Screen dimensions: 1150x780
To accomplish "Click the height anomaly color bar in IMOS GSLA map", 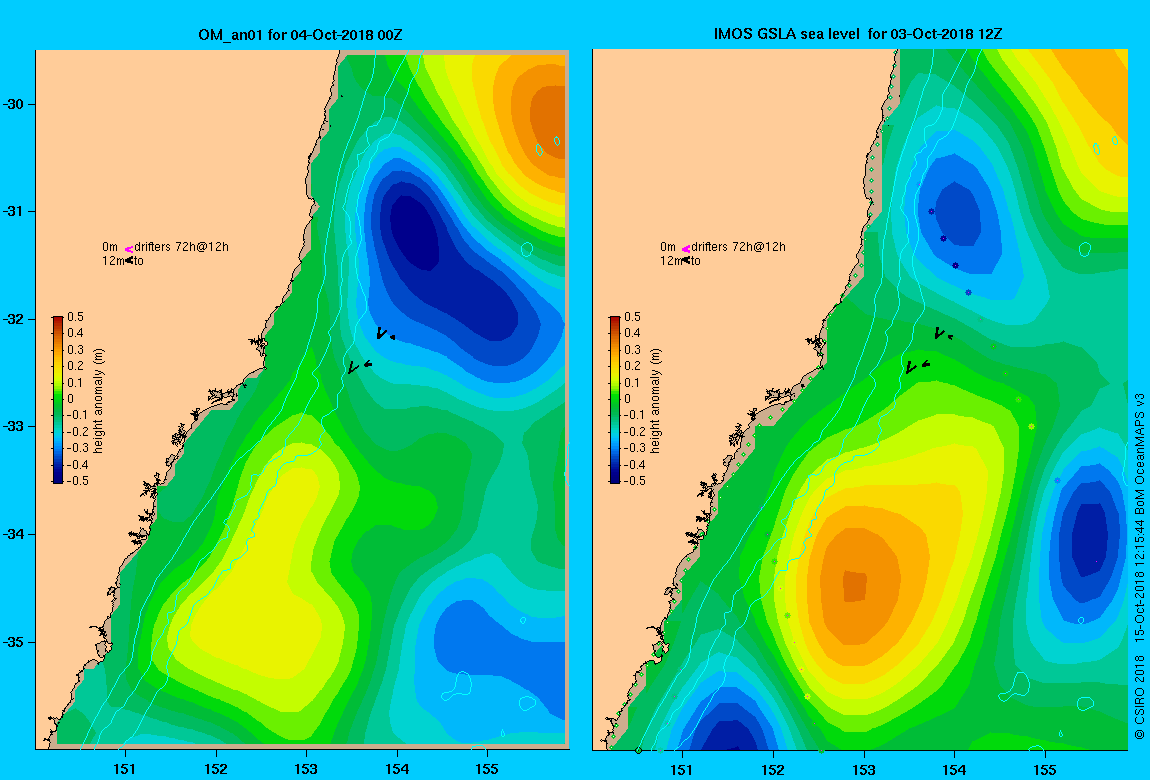I will coord(615,400).
